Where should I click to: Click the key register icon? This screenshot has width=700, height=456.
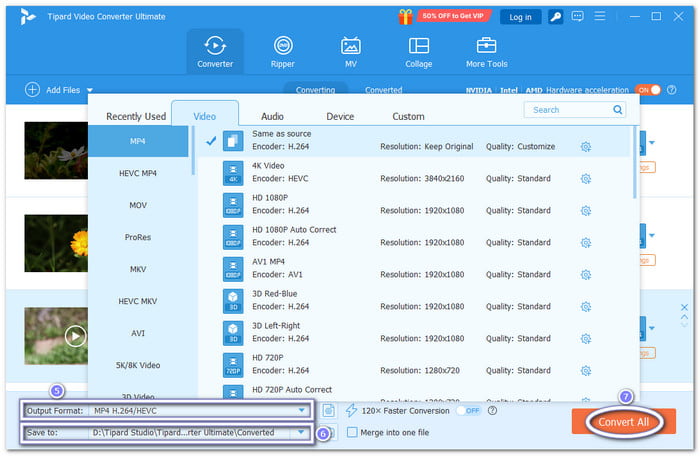555,17
